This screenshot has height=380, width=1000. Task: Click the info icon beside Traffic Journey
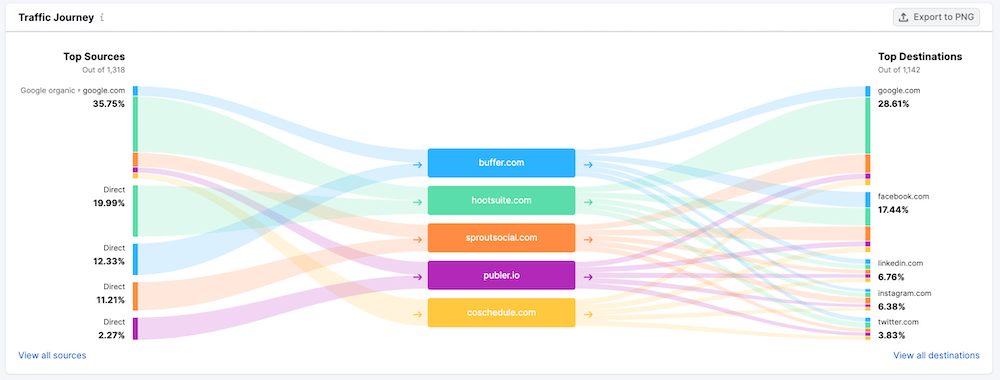click(102, 18)
